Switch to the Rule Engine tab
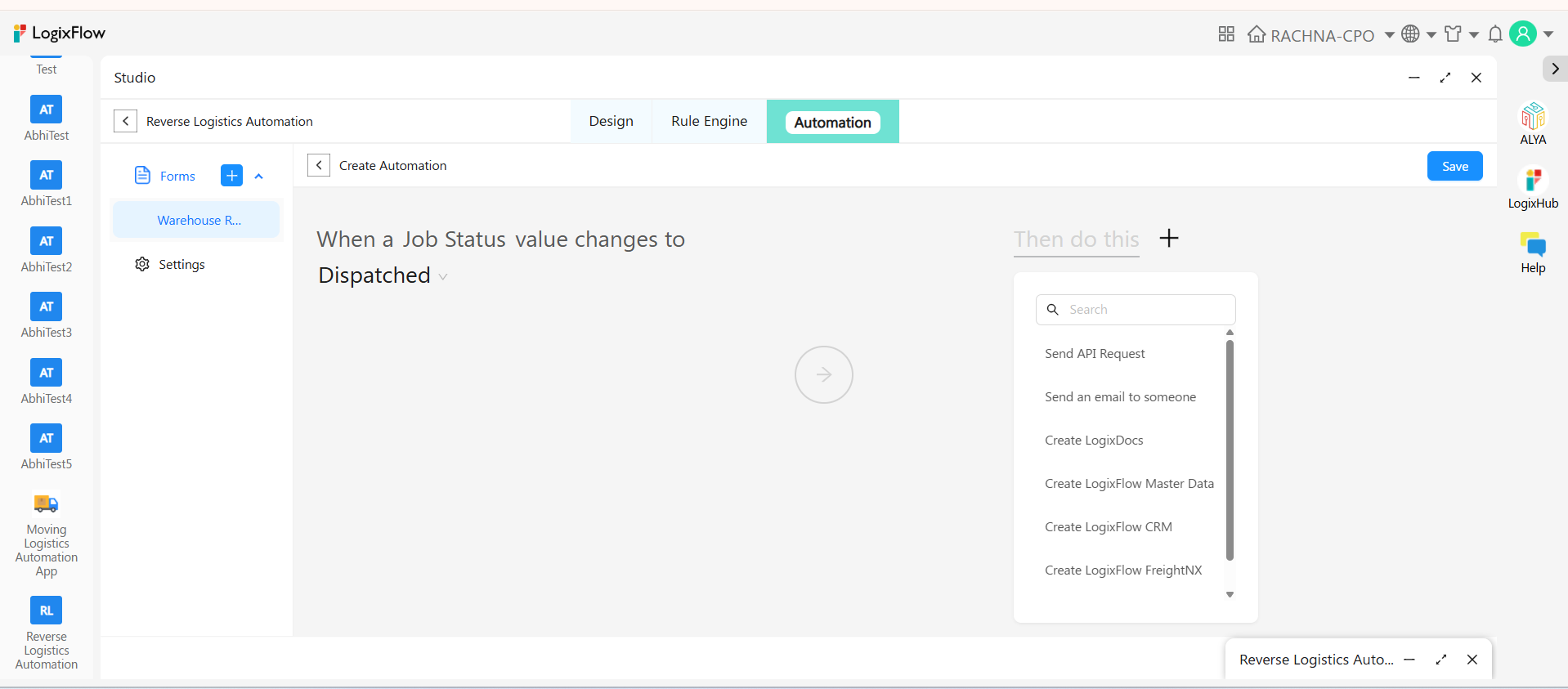1568x689 pixels. point(710,121)
